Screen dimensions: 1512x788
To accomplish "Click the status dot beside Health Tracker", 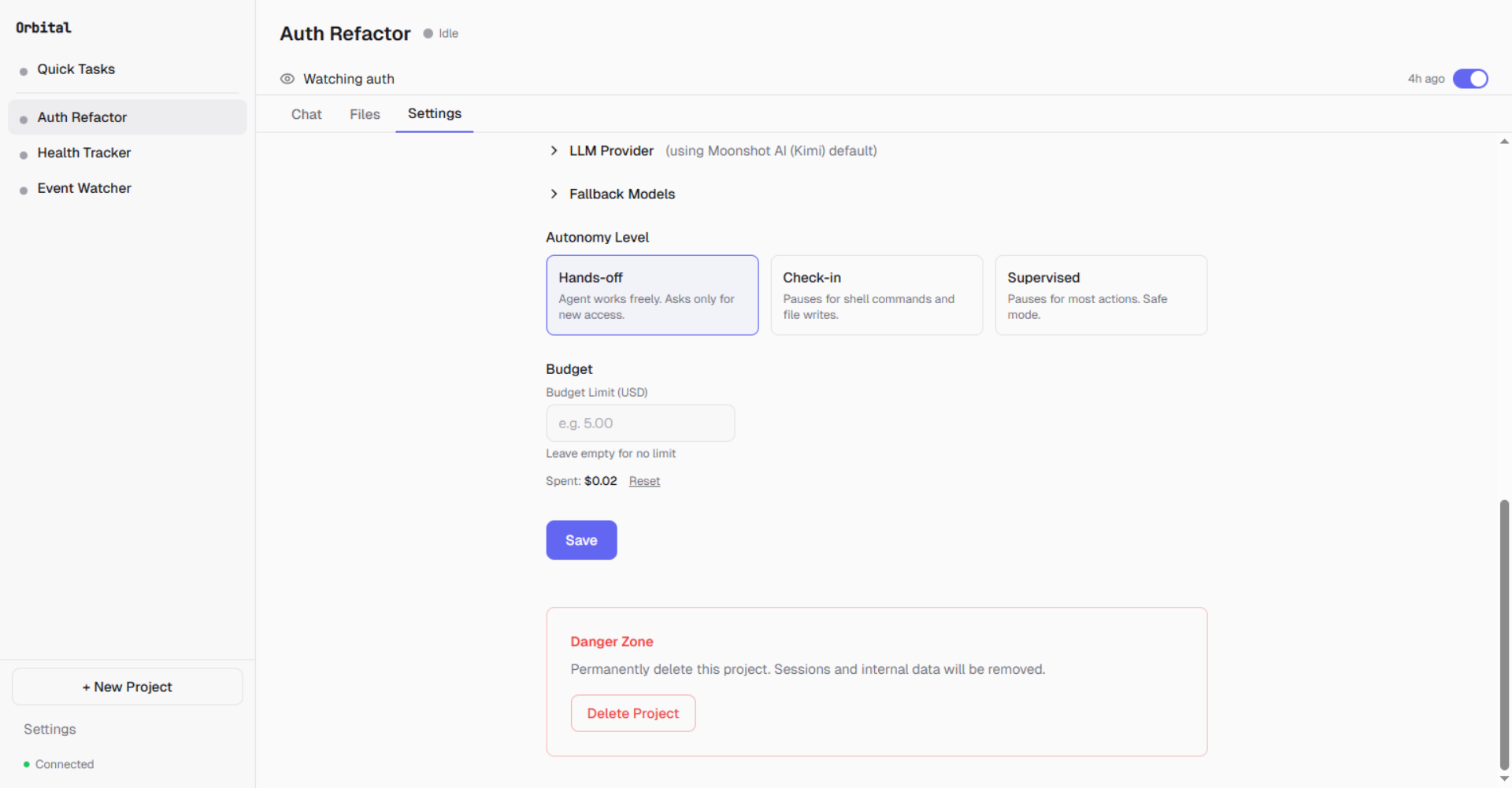I will click(x=23, y=153).
